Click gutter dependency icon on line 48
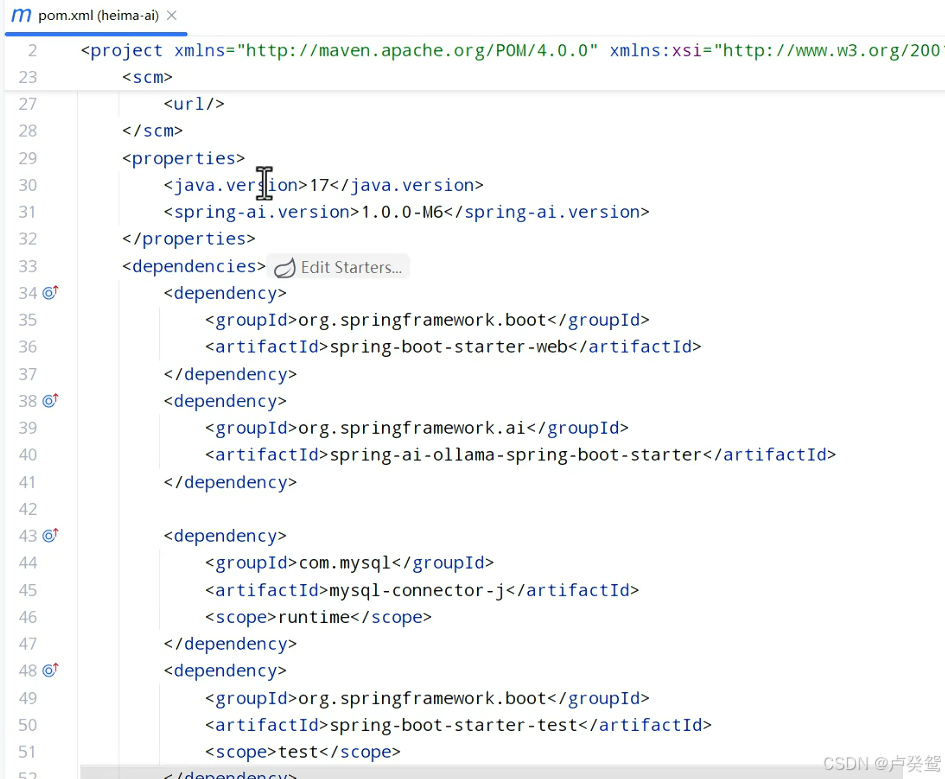Viewport: 945px width, 779px height. click(51, 670)
